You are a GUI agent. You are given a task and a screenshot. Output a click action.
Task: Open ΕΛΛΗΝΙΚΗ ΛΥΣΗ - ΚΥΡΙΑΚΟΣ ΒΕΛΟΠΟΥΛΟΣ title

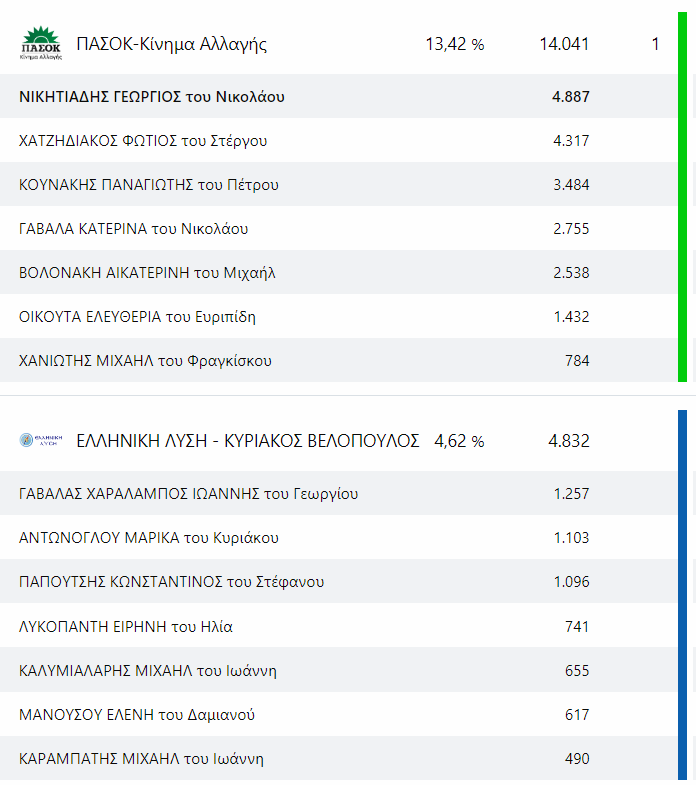(x=248, y=441)
